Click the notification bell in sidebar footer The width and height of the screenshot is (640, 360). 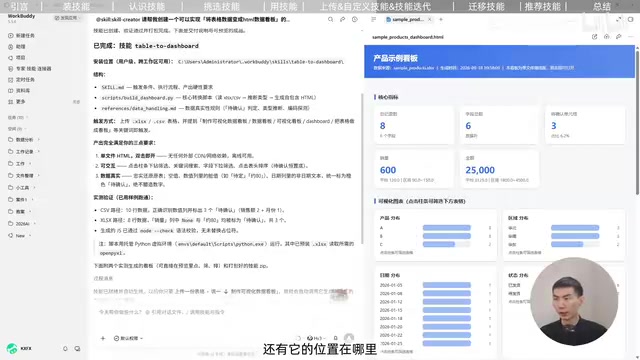(x=65, y=349)
